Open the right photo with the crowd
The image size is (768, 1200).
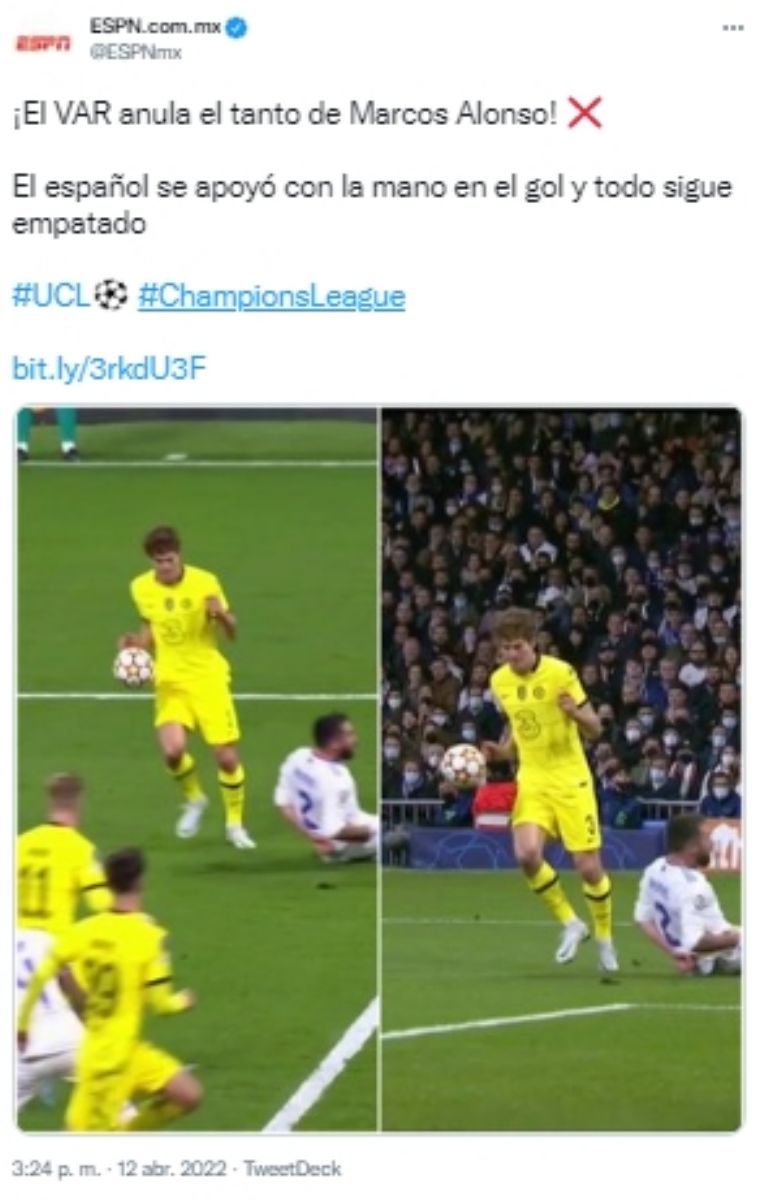(x=562, y=769)
